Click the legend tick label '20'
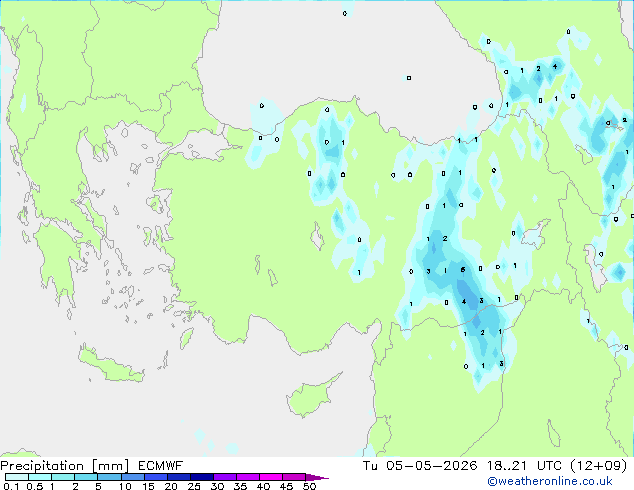Viewport: 634px width, 490px height. 171,486
